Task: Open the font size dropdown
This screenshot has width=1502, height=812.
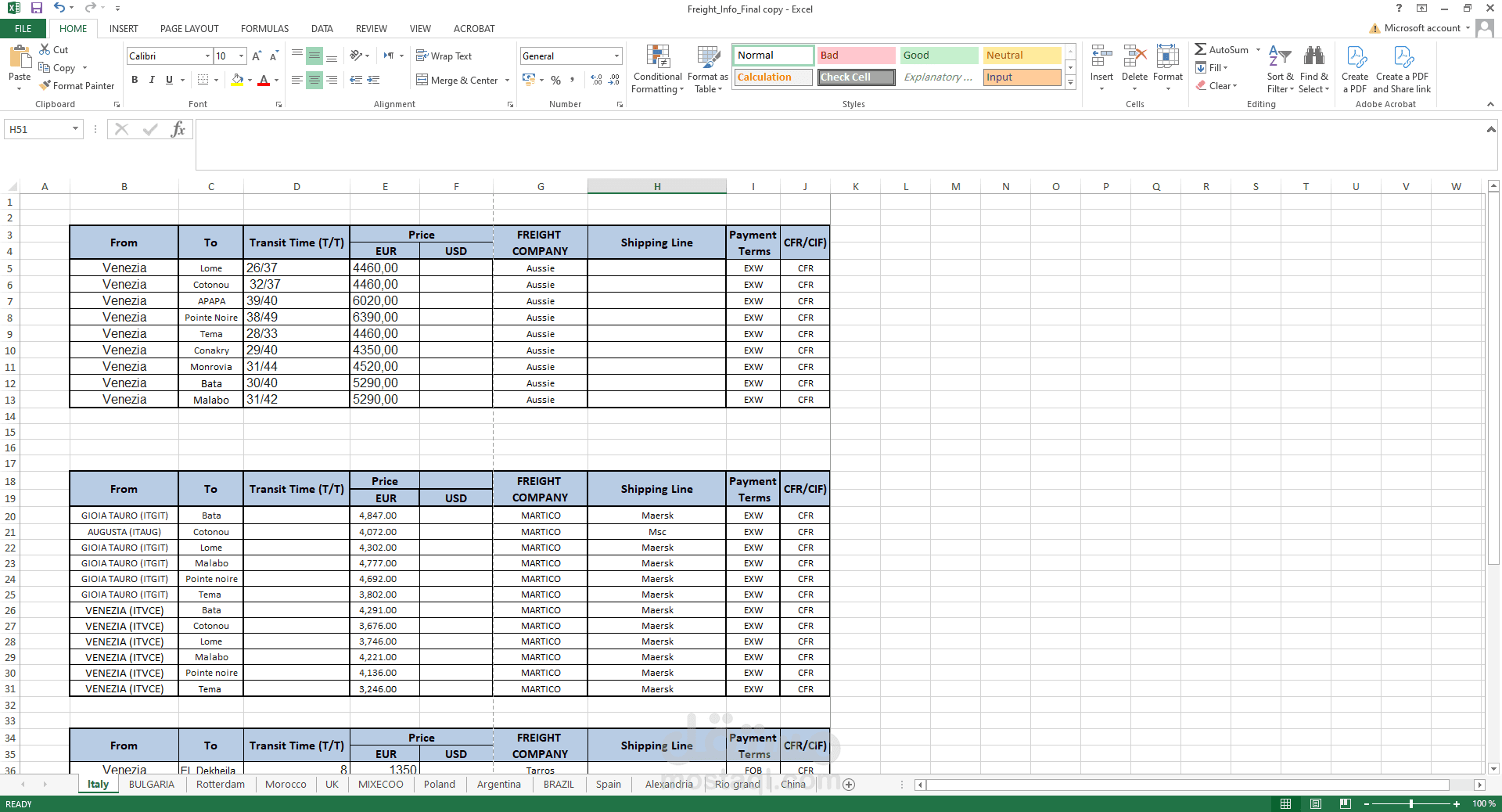Action: coord(242,56)
